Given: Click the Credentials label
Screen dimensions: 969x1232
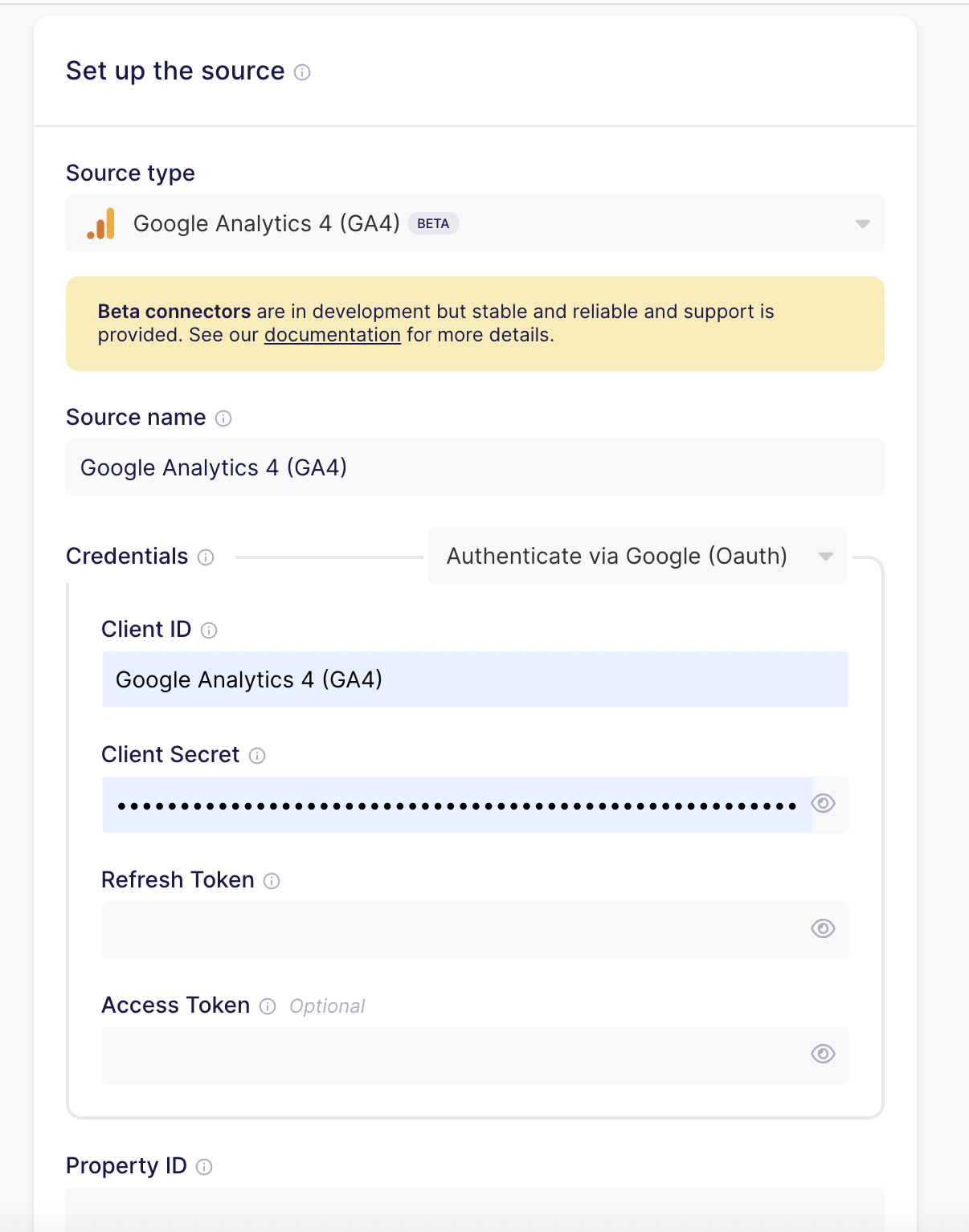Looking at the screenshot, I should (127, 556).
